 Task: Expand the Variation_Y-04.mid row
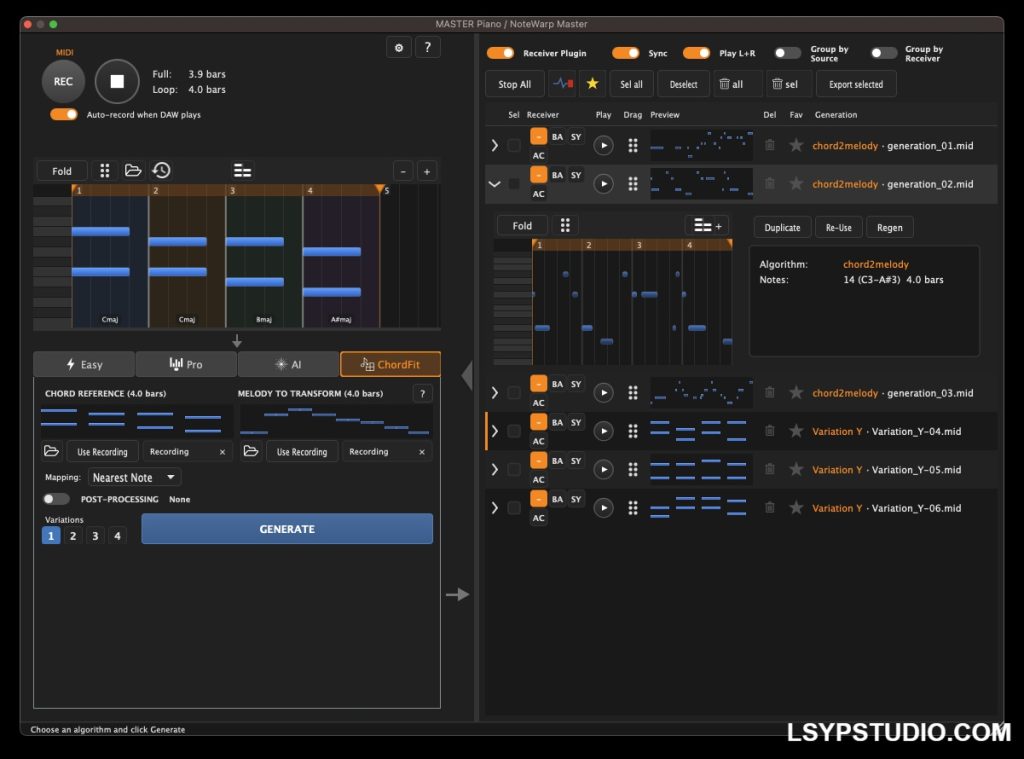(x=494, y=431)
